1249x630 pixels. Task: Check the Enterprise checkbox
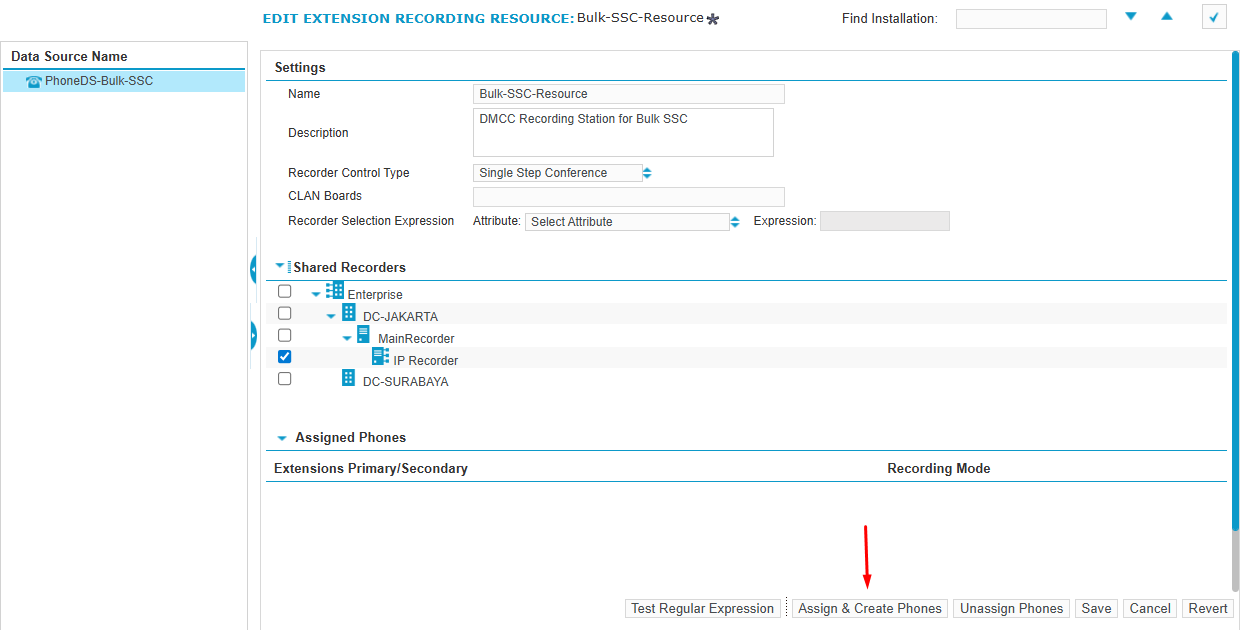click(x=285, y=292)
